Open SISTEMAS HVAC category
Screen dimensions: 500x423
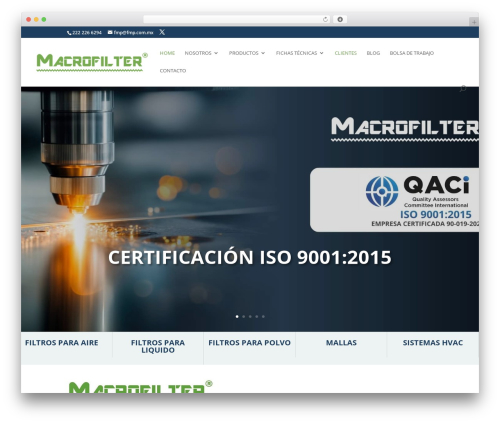433,343
